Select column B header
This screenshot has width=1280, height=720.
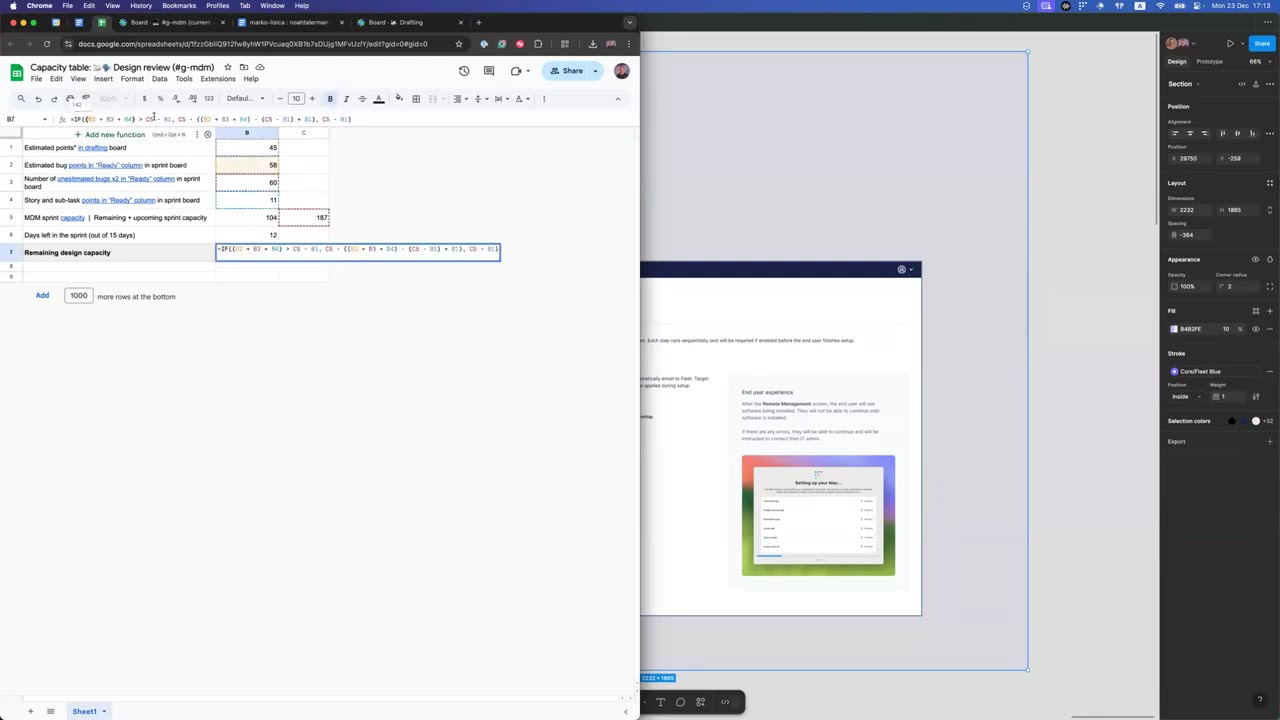247,133
